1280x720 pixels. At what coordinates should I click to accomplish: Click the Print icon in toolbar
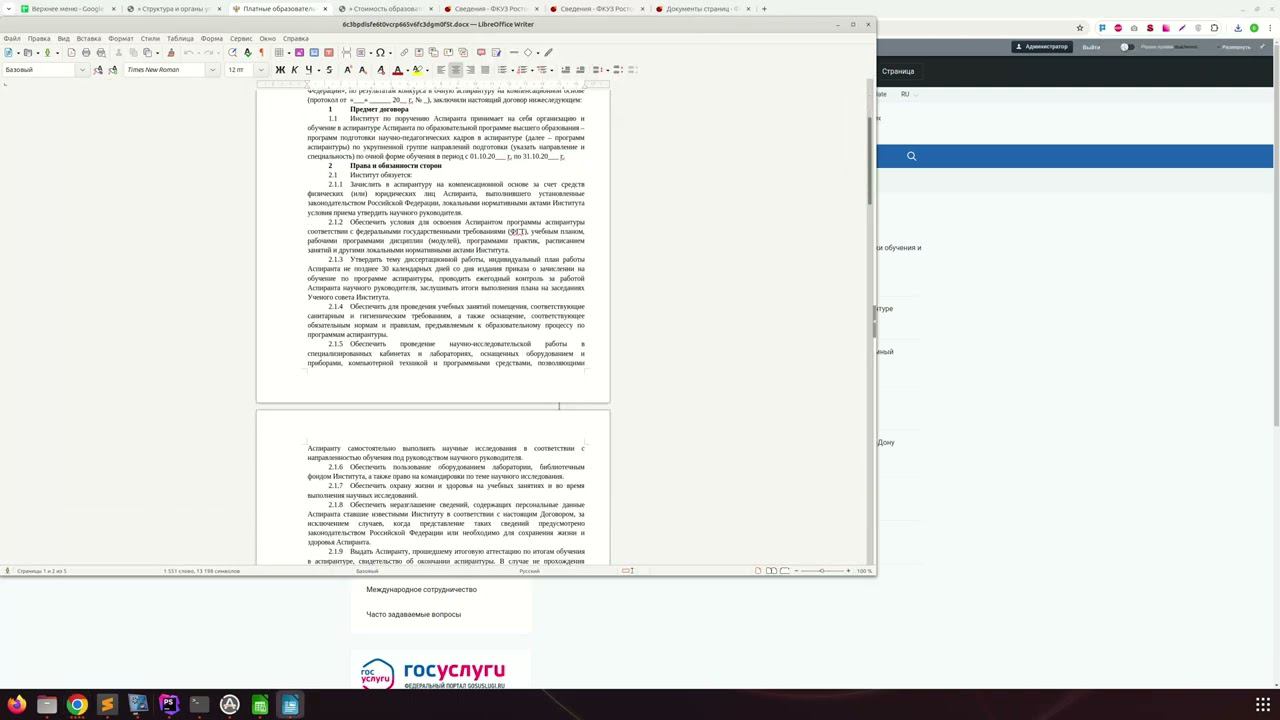tap(86, 52)
